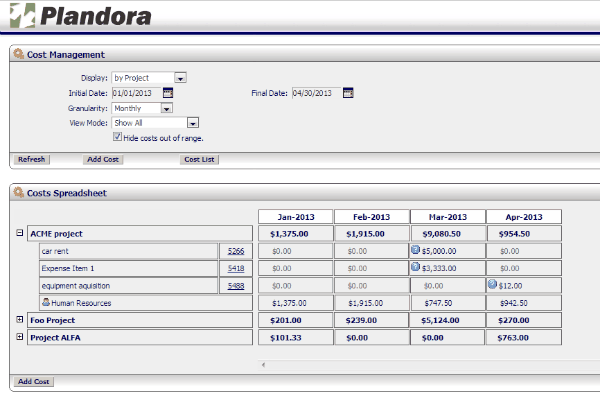Click the Human Resources row icon
600x400 pixels.
45,302
